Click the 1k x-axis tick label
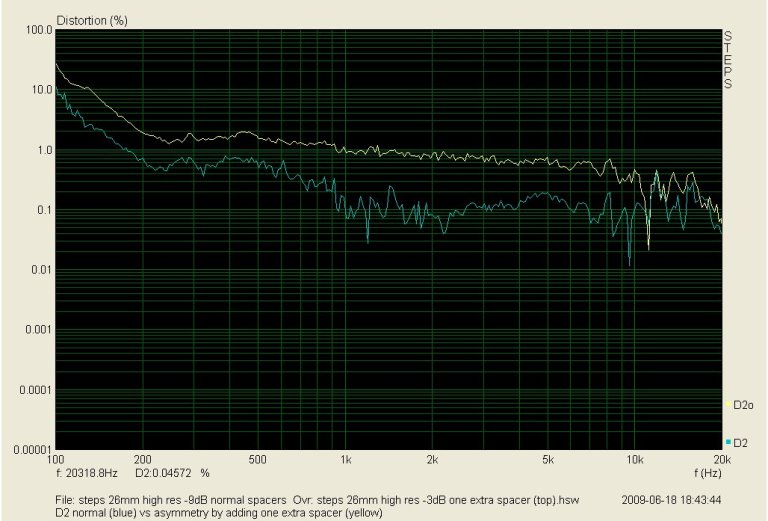The image size is (768, 521). pos(346,460)
